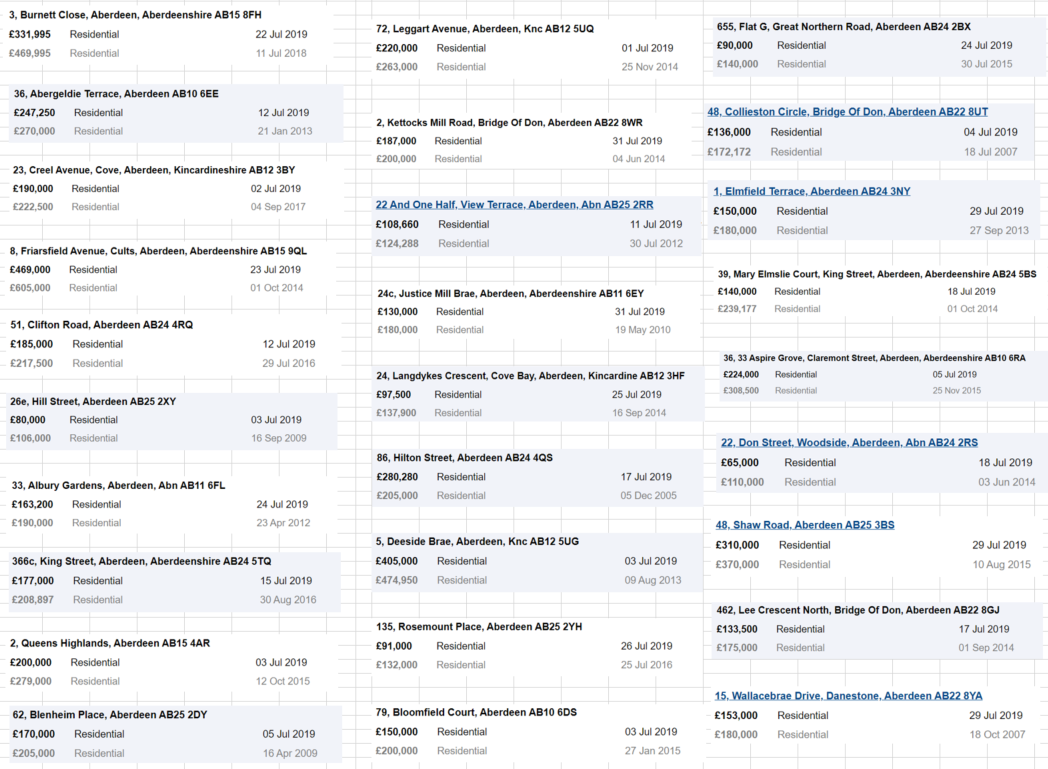This screenshot has height=769, width=1048.
Task: Select the £308,500 Aspire Grove previous price
Action: click(741, 391)
